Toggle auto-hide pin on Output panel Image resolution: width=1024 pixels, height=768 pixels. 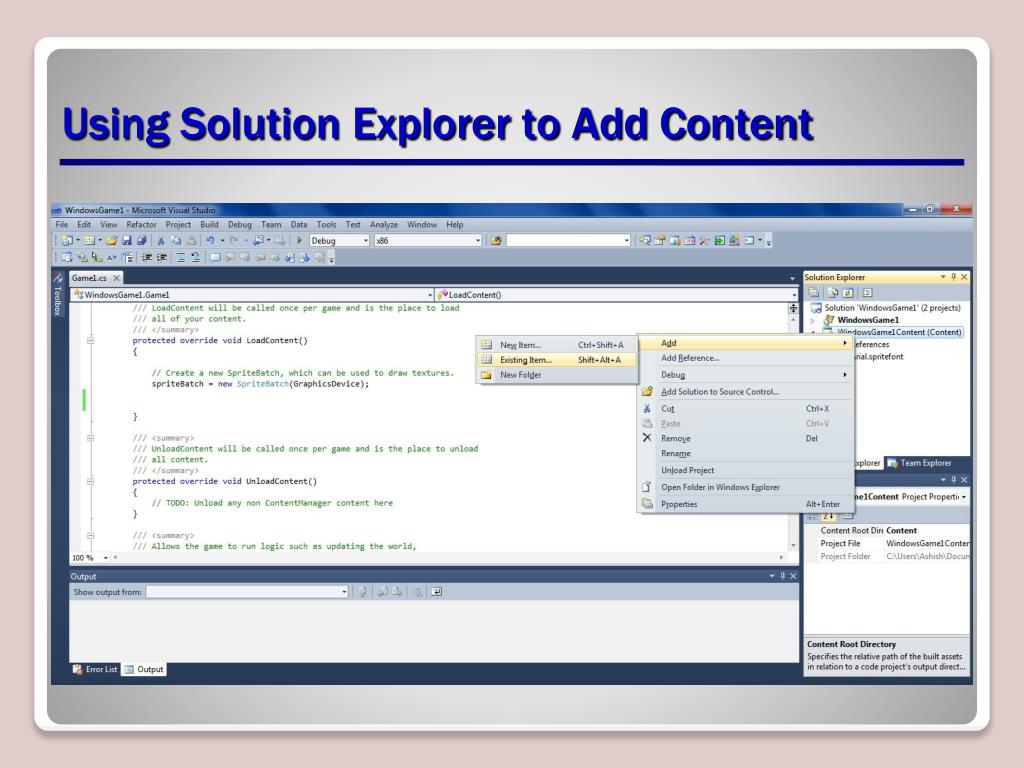coord(782,576)
